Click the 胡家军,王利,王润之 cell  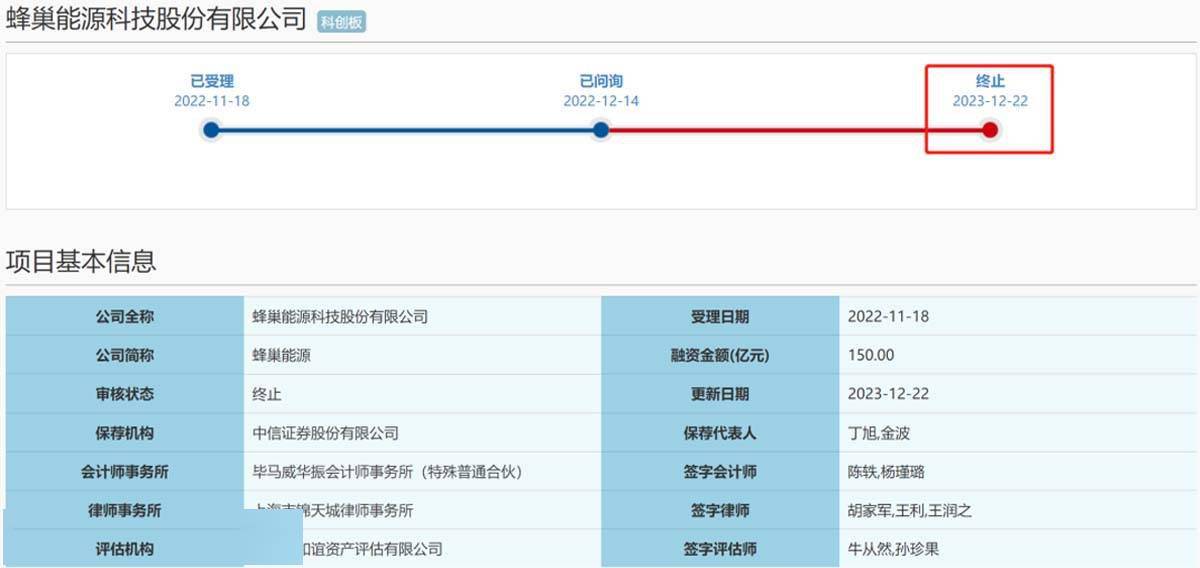pyautogui.click(x=1019, y=510)
